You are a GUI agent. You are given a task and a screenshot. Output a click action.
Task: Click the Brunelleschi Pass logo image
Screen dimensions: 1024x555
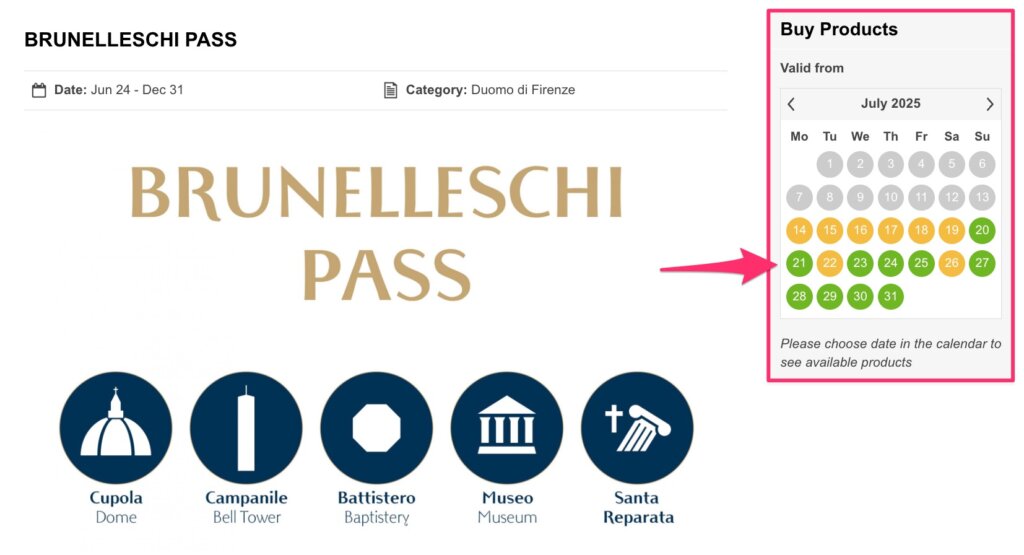376,232
